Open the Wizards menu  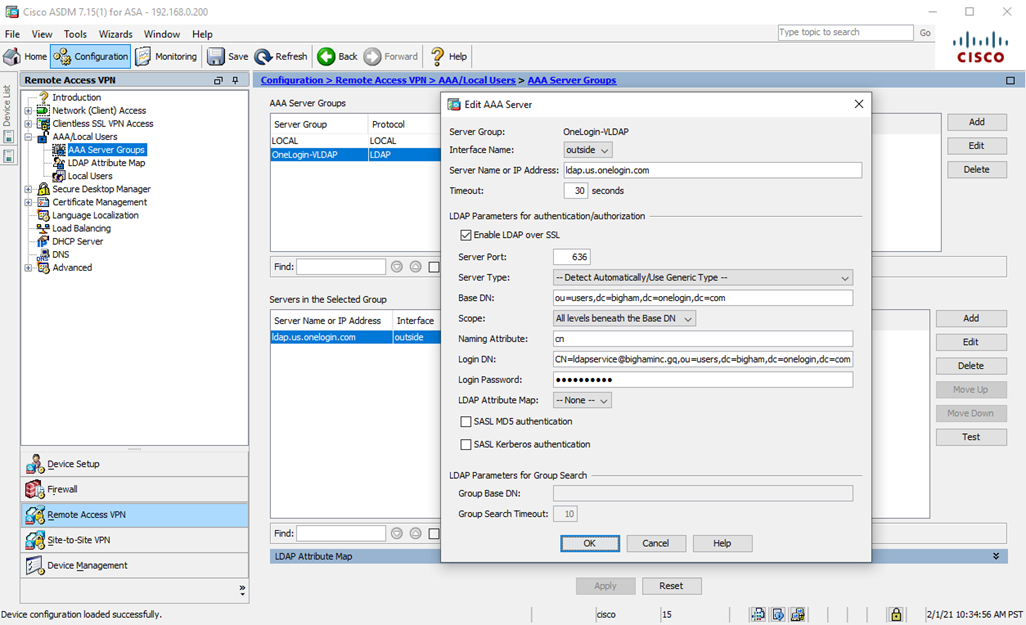point(115,33)
